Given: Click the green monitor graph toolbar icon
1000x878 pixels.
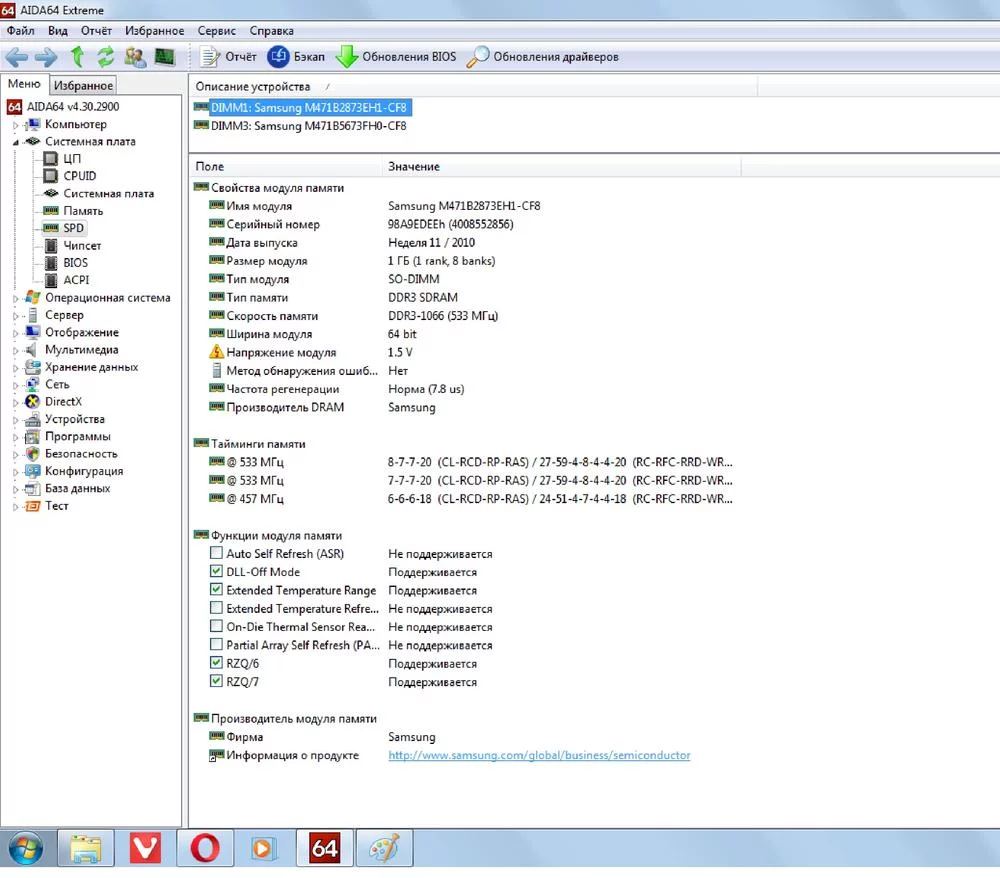Looking at the screenshot, I should [164, 57].
